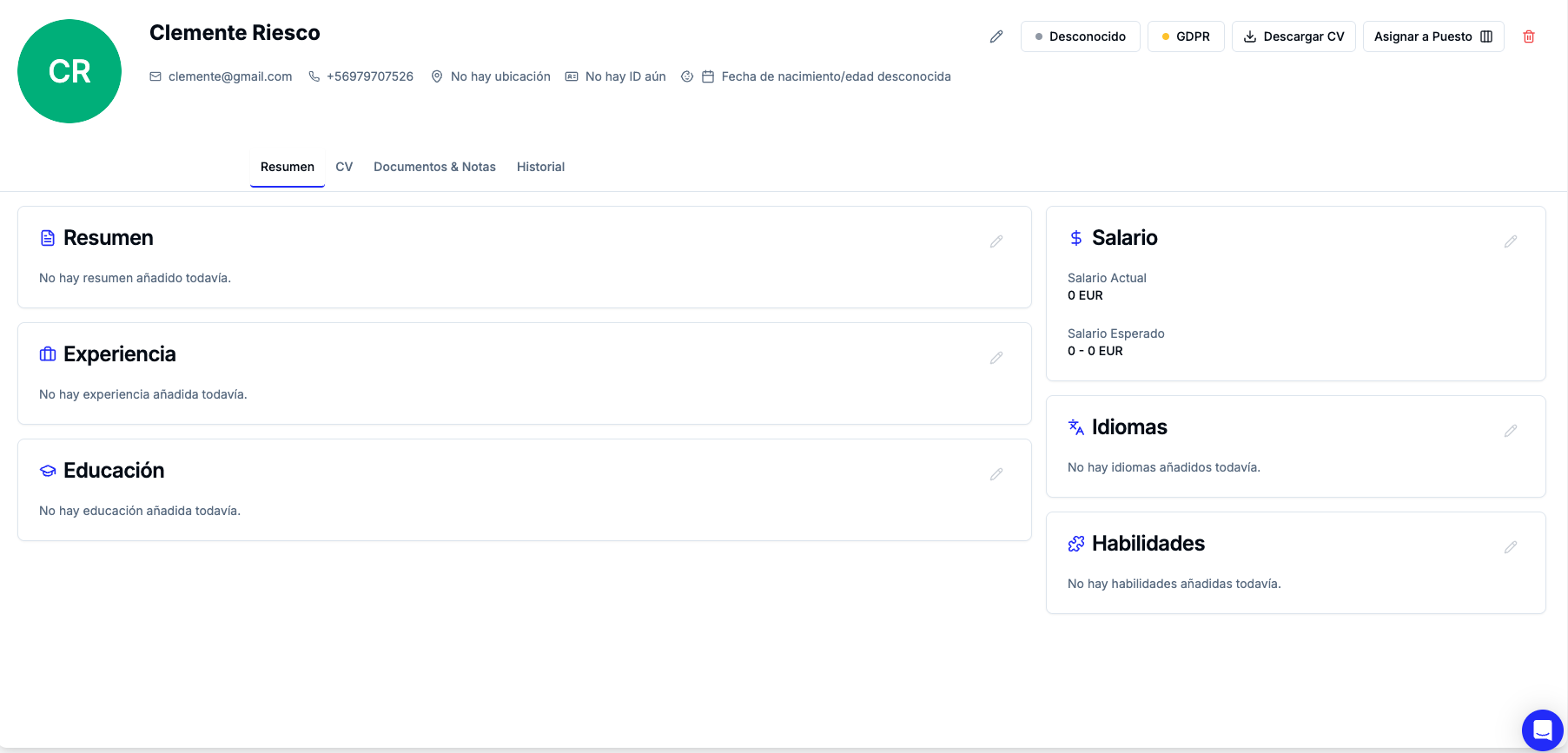
Task: Switch to the CV tab
Action: point(344,167)
